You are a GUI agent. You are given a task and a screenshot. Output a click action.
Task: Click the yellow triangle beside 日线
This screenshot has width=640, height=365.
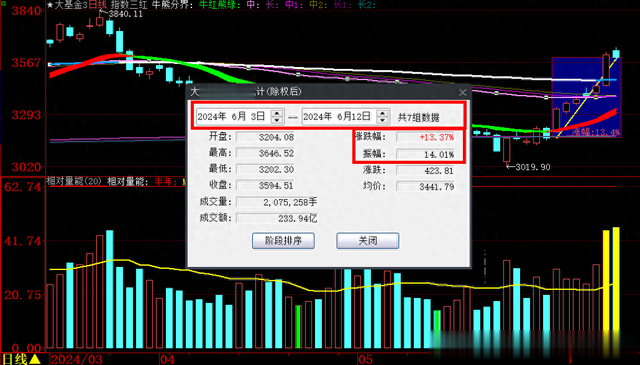tap(35, 359)
